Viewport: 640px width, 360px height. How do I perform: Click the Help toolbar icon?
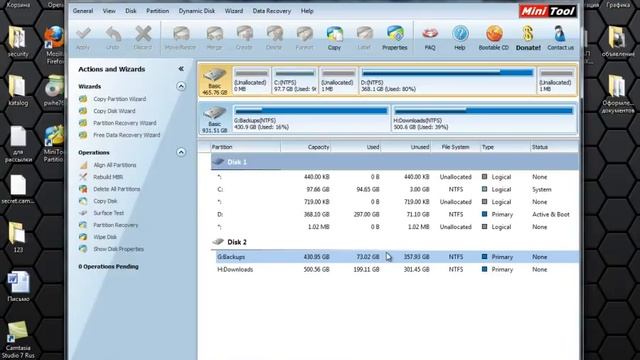(x=460, y=38)
